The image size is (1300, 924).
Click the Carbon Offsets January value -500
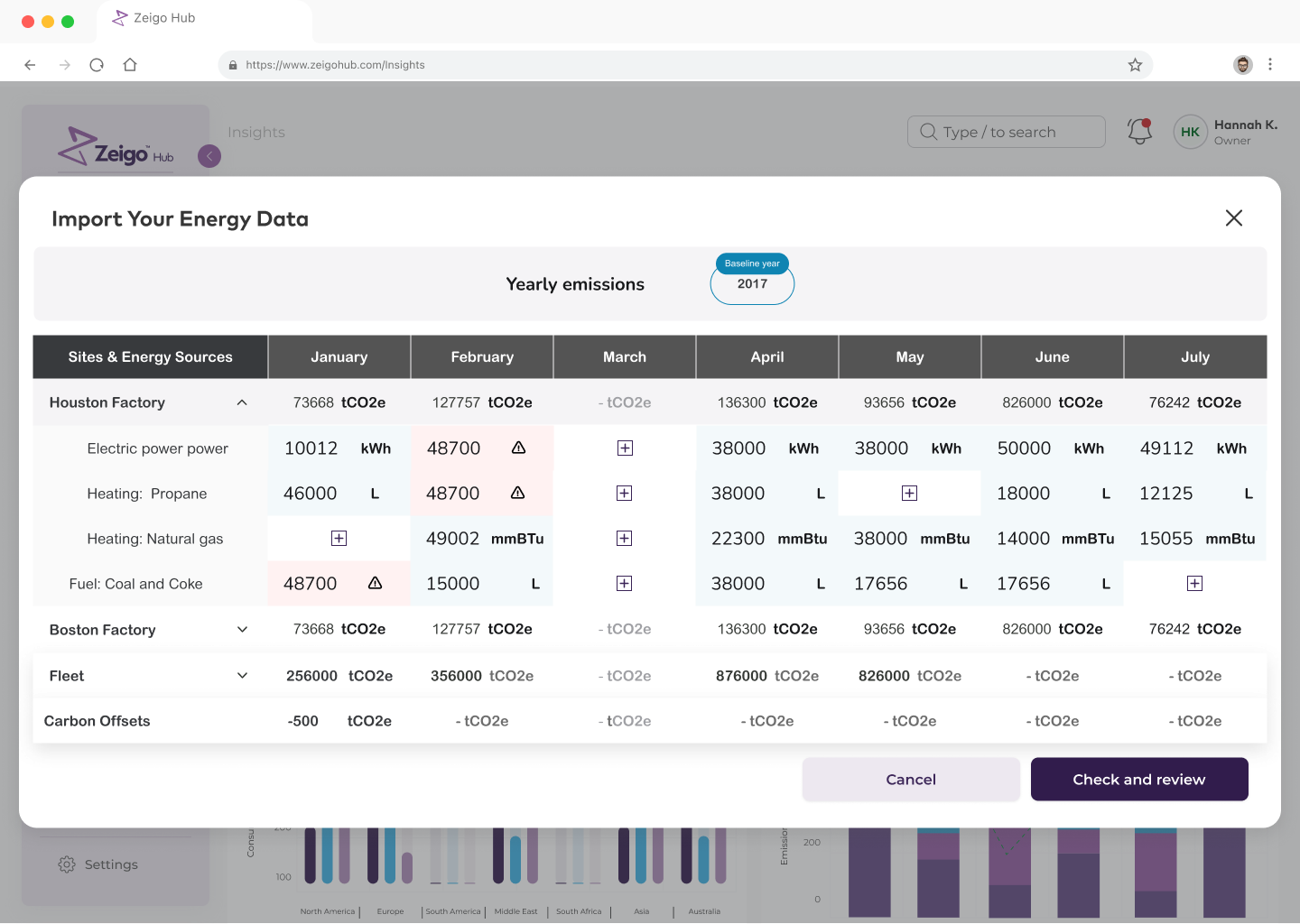pos(303,721)
